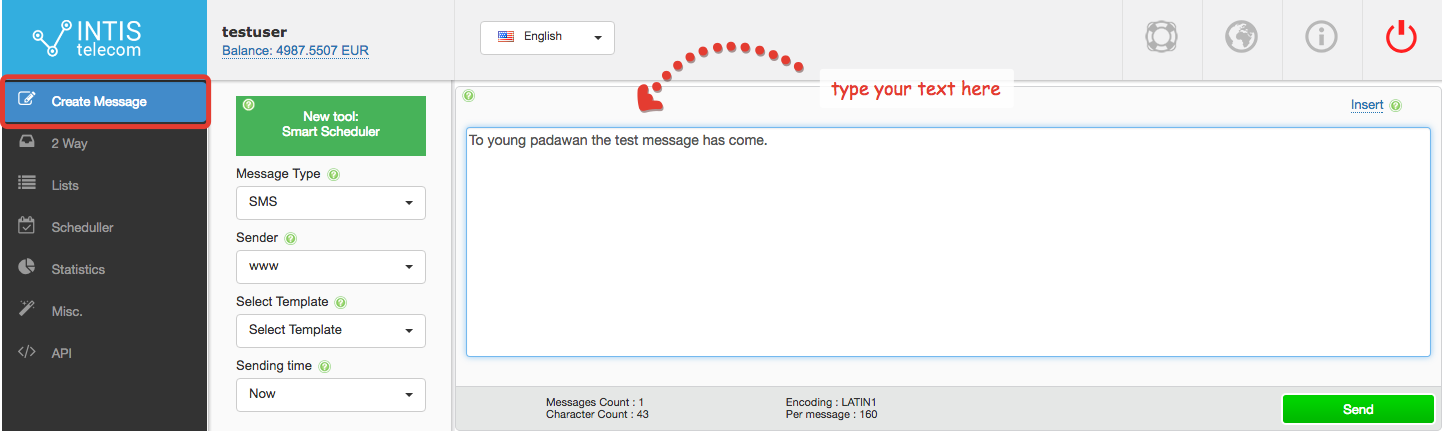The width and height of the screenshot is (1442, 431).
Task: Open the Select Template dropdown
Action: (x=331, y=330)
